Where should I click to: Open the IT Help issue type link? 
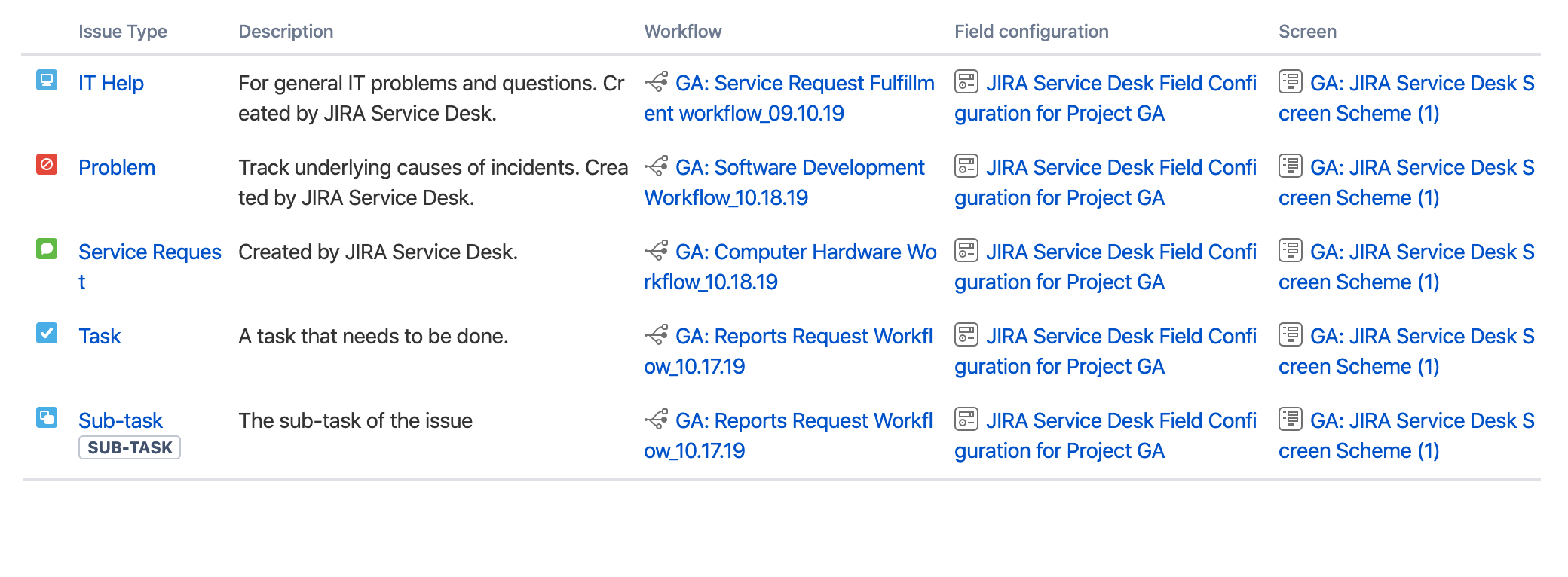(x=111, y=84)
